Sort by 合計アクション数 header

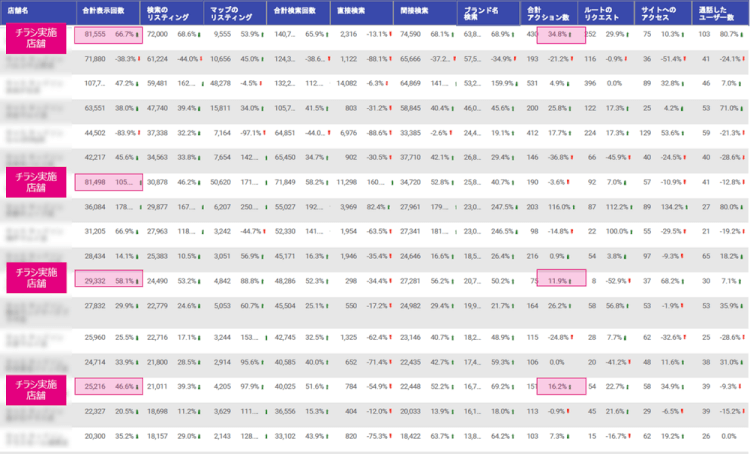click(548, 13)
